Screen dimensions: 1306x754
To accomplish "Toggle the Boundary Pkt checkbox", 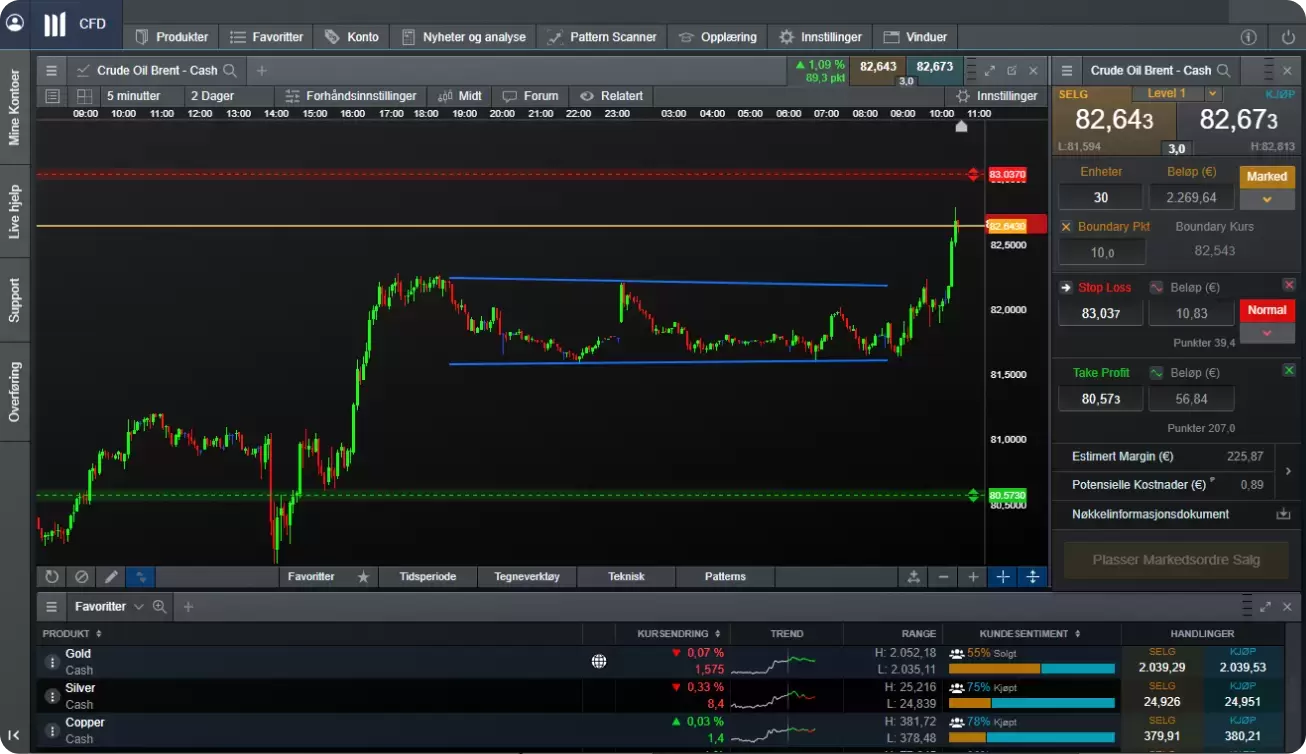I will pyautogui.click(x=1066, y=227).
